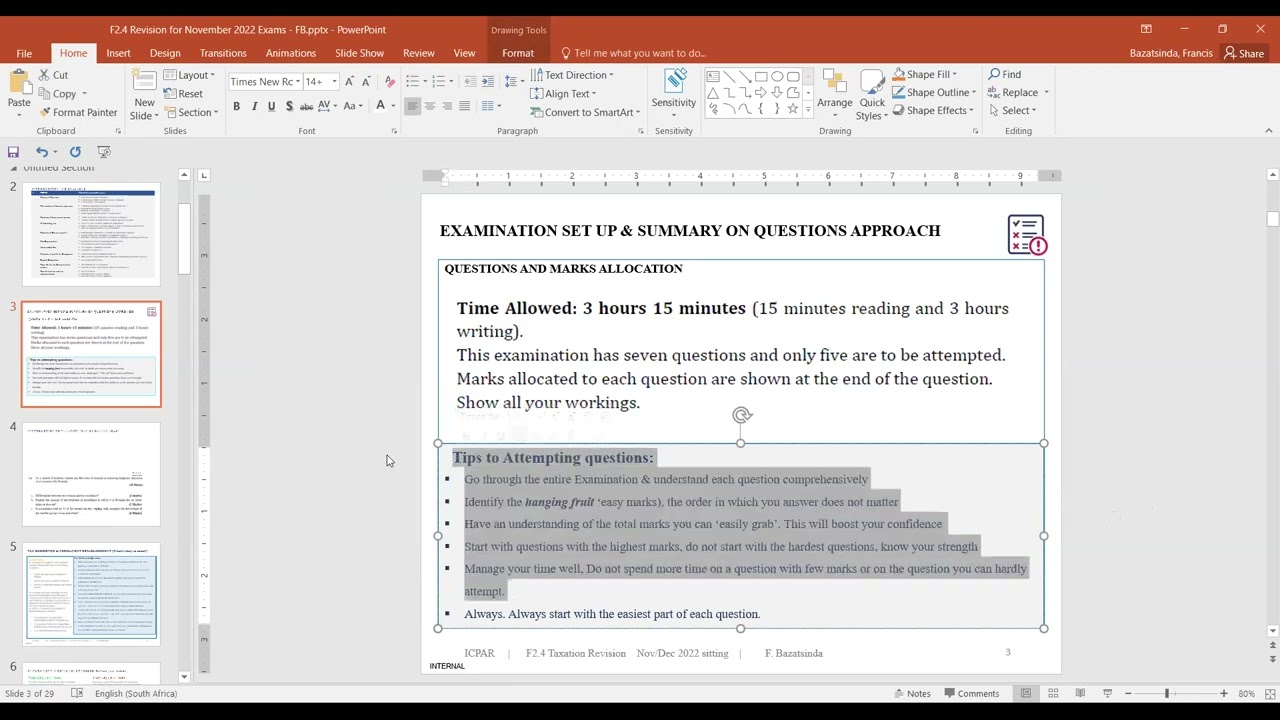Switch to the Slide Show tab
The width and height of the screenshot is (1280, 720).
(359, 53)
